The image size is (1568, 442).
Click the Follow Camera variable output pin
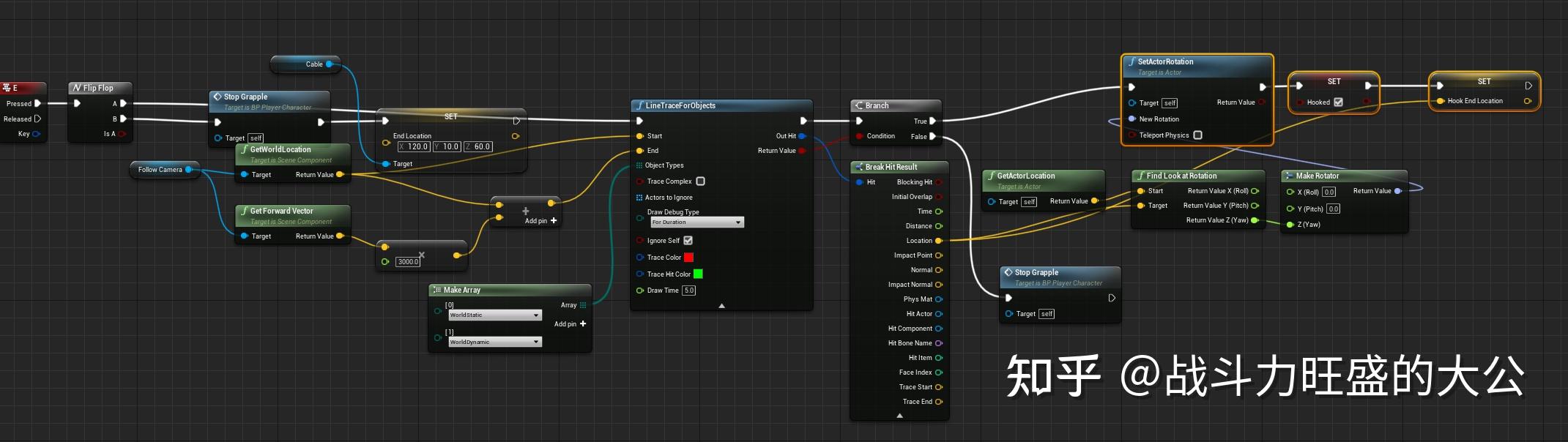188,170
